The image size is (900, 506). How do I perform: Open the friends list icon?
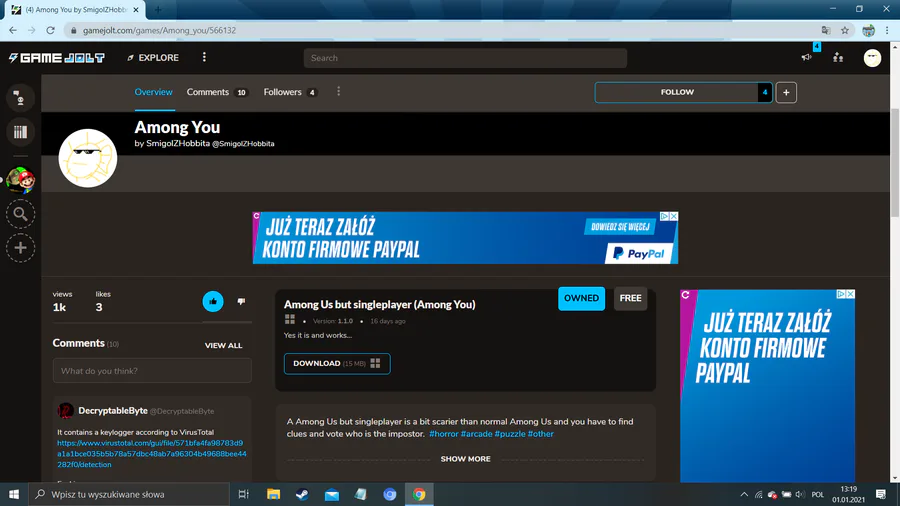tap(838, 57)
